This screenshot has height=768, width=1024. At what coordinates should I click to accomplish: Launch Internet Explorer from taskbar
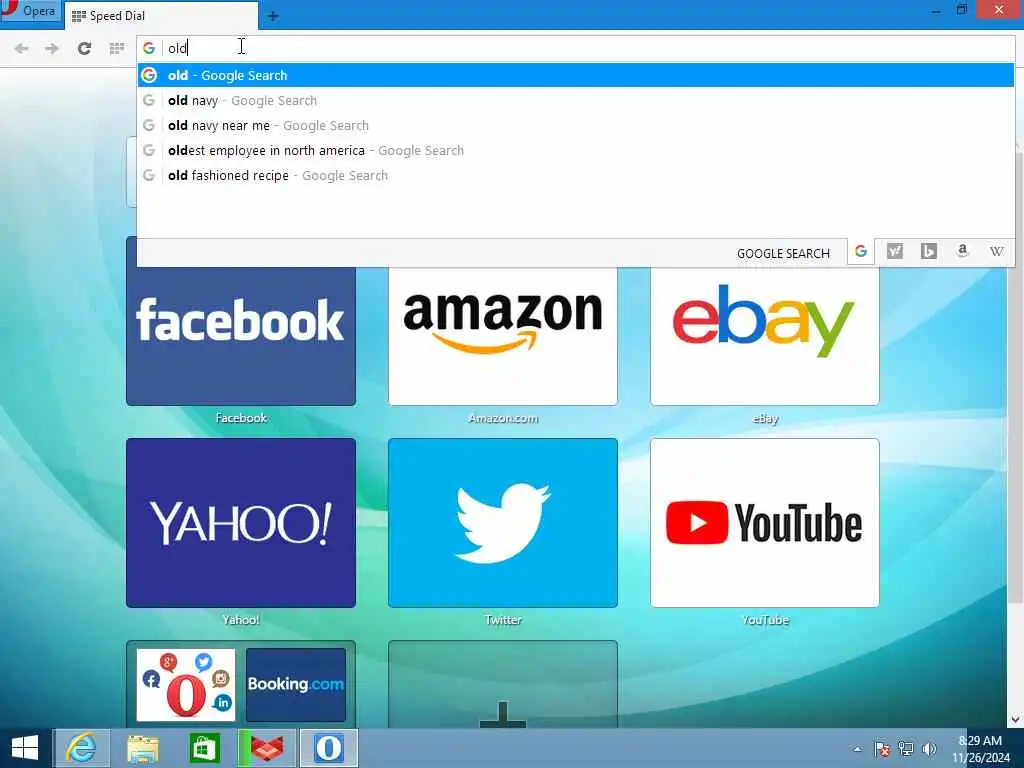[x=81, y=748]
